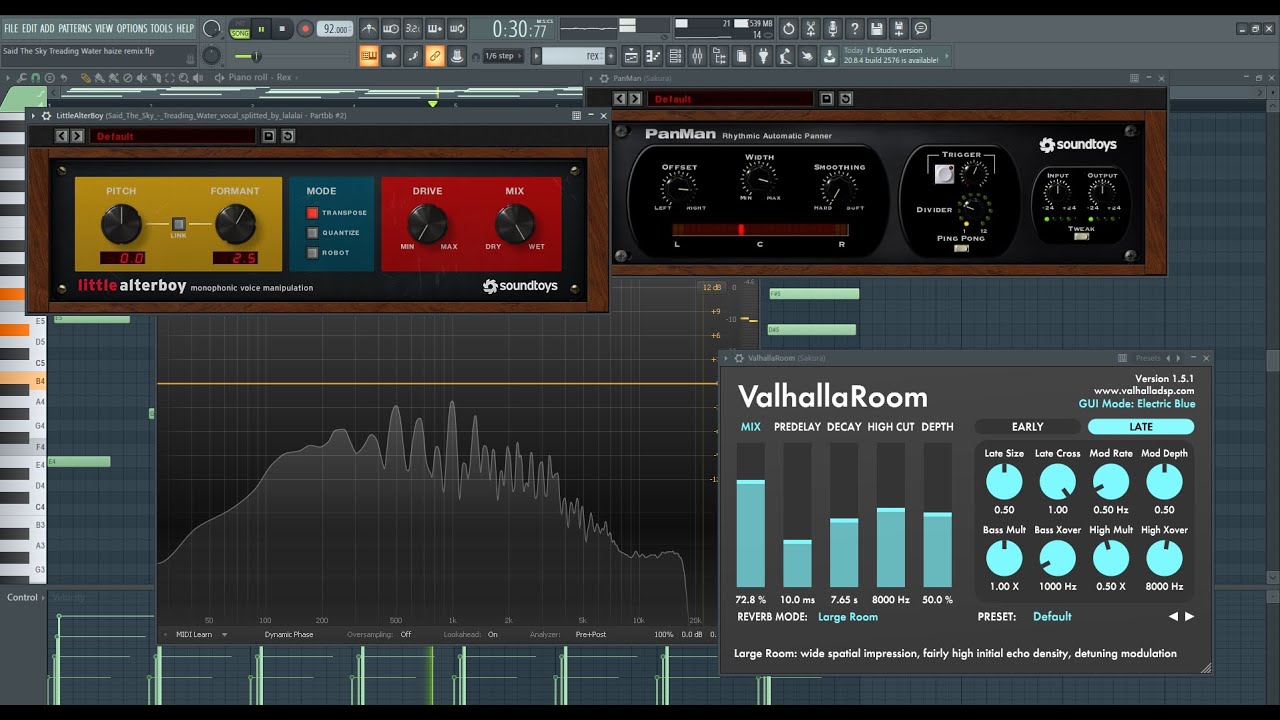Click the undo history circular arrow icon
Image resolution: width=1280 pixels, height=720 pixels.
tap(789, 29)
